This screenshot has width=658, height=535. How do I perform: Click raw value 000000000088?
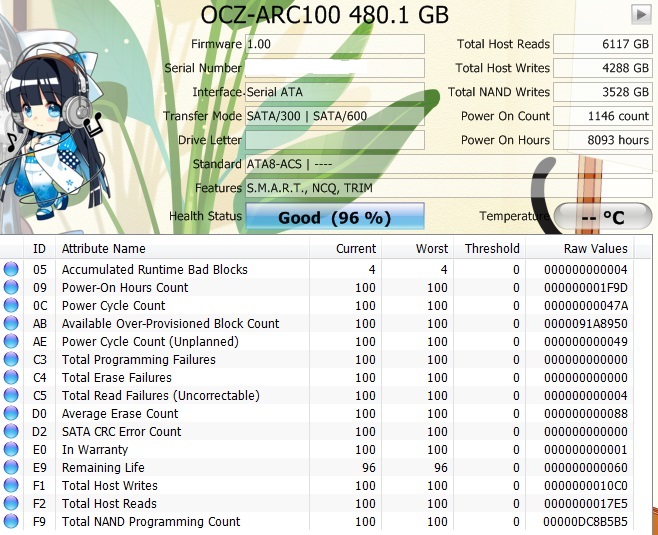[x=586, y=413]
